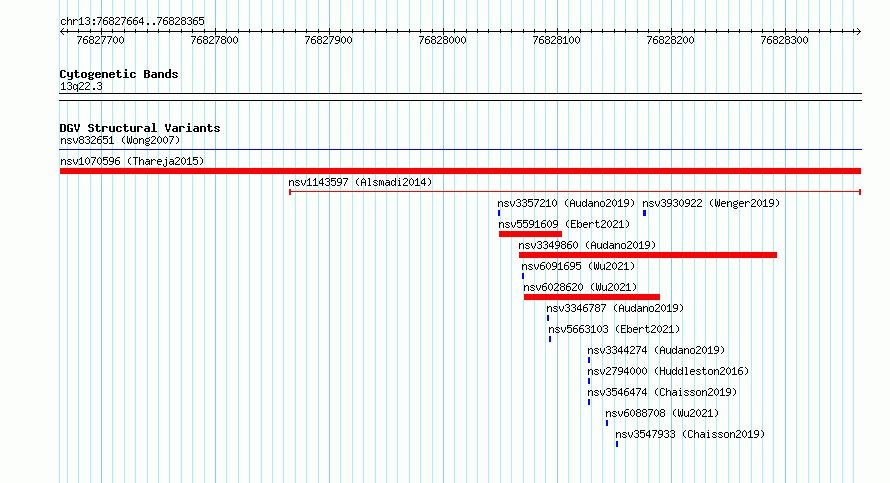Click the nsv832651 (Wong2007) variant label
The width and height of the screenshot is (890, 483).
coord(120,140)
